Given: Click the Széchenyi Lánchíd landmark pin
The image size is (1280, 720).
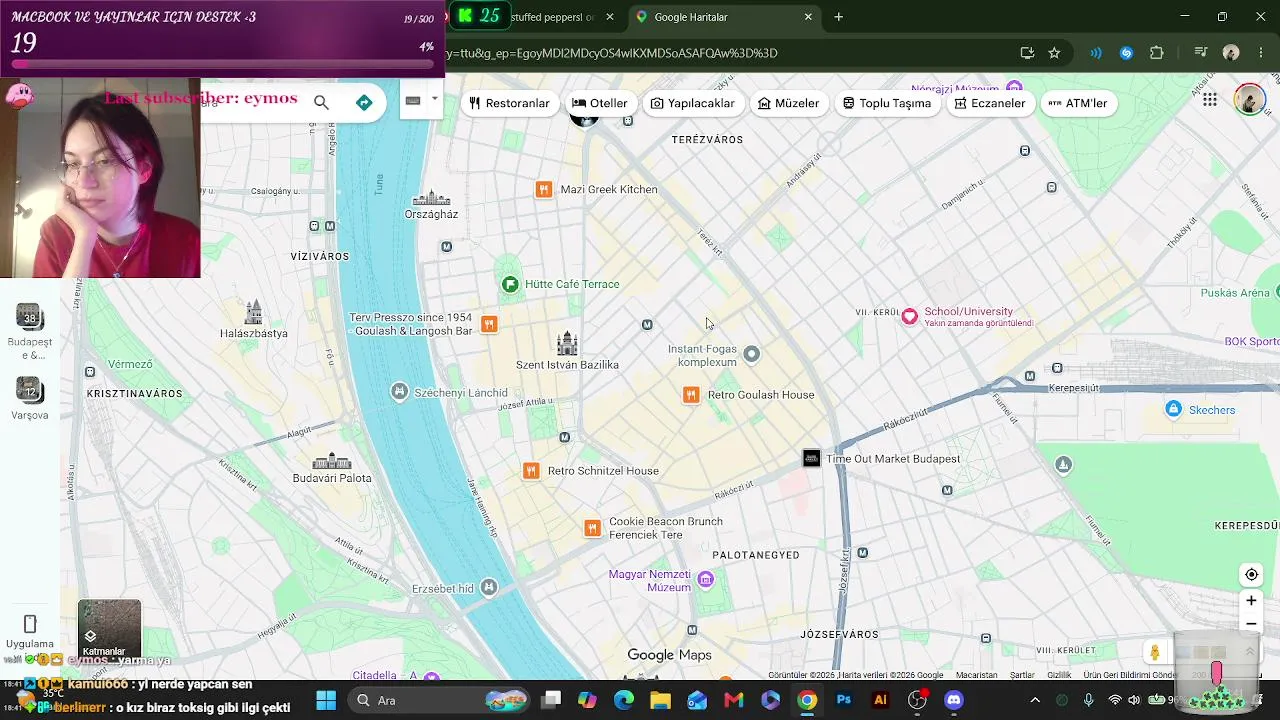Looking at the screenshot, I should click(399, 392).
